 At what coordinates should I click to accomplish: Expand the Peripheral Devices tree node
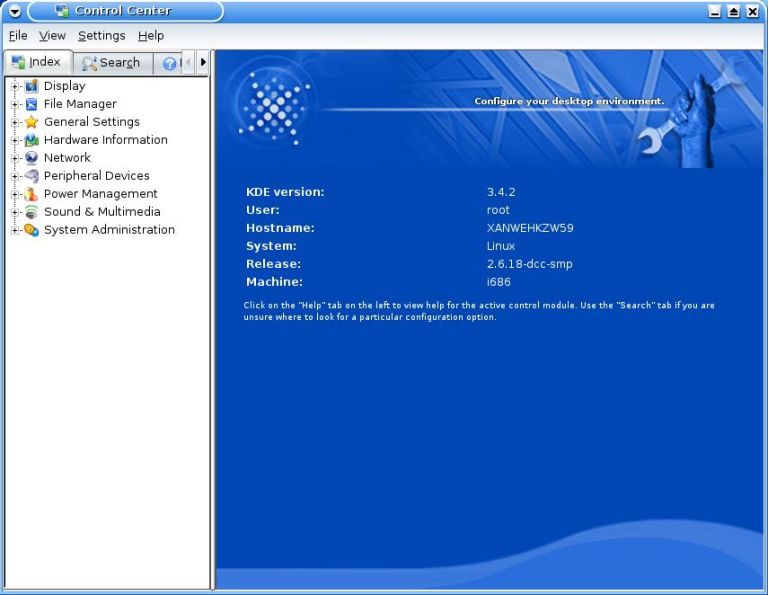coord(15,176)
